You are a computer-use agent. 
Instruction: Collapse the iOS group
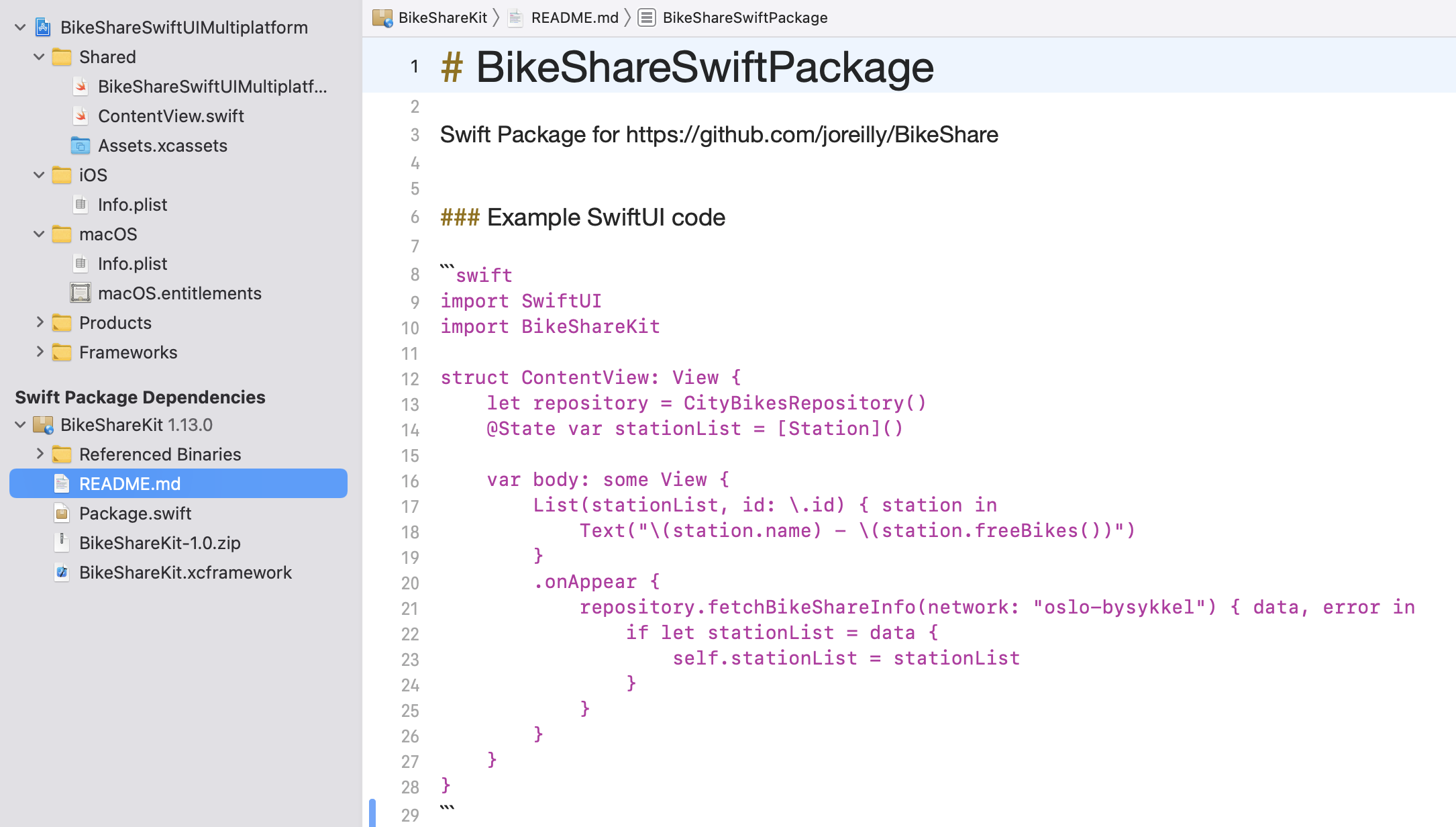pyautogui.click(x=39, y=175)
